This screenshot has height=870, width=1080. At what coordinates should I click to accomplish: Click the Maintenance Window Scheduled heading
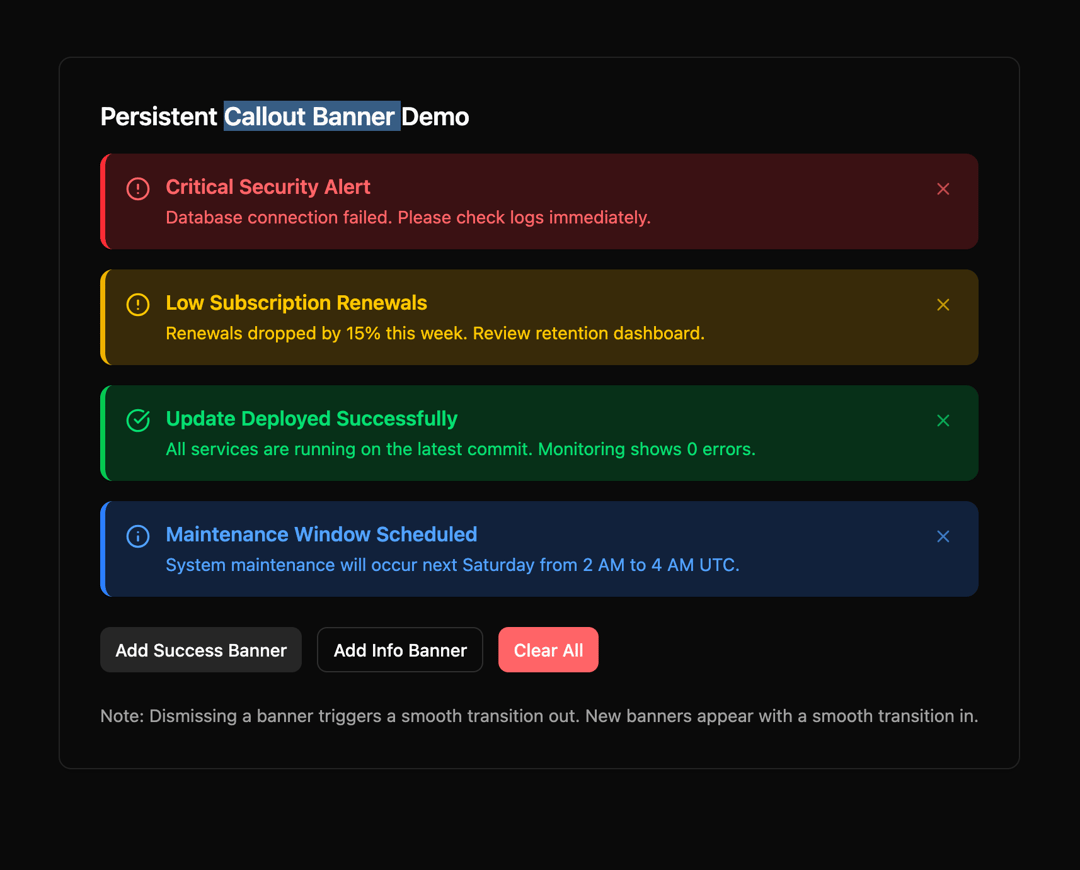tap(322, 534)
